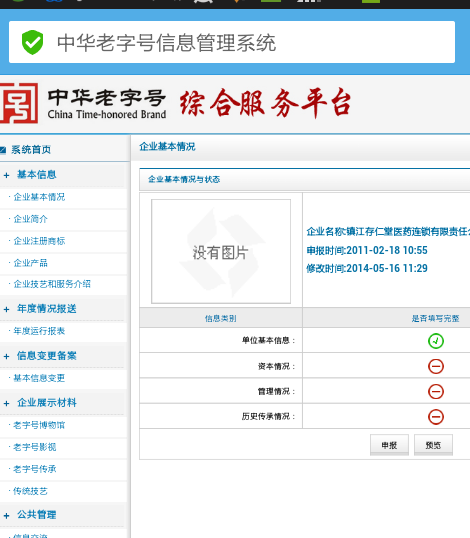Open 老字号博物馆 sidebar link
The image size is (470, 538).
coord(39,425)
